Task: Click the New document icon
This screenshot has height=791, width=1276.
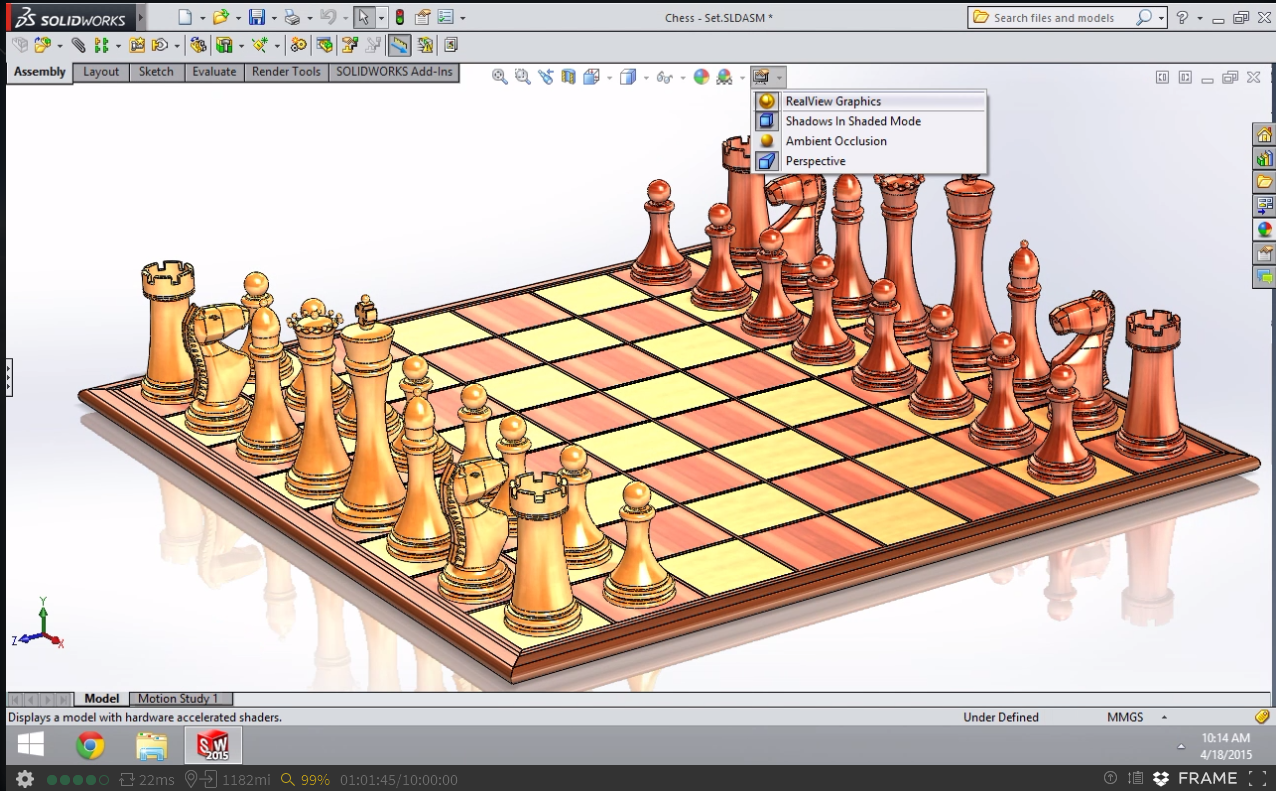Action: tap(185, 17)
